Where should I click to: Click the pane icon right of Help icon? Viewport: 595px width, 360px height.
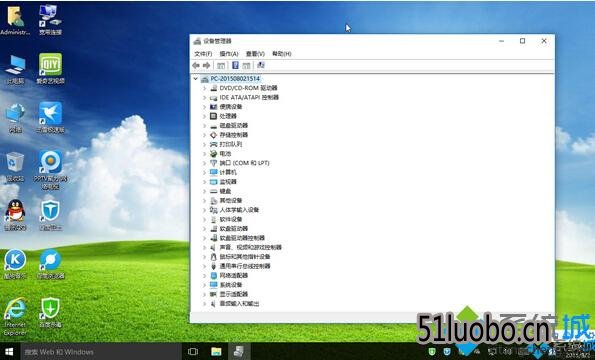click(247, 66)
